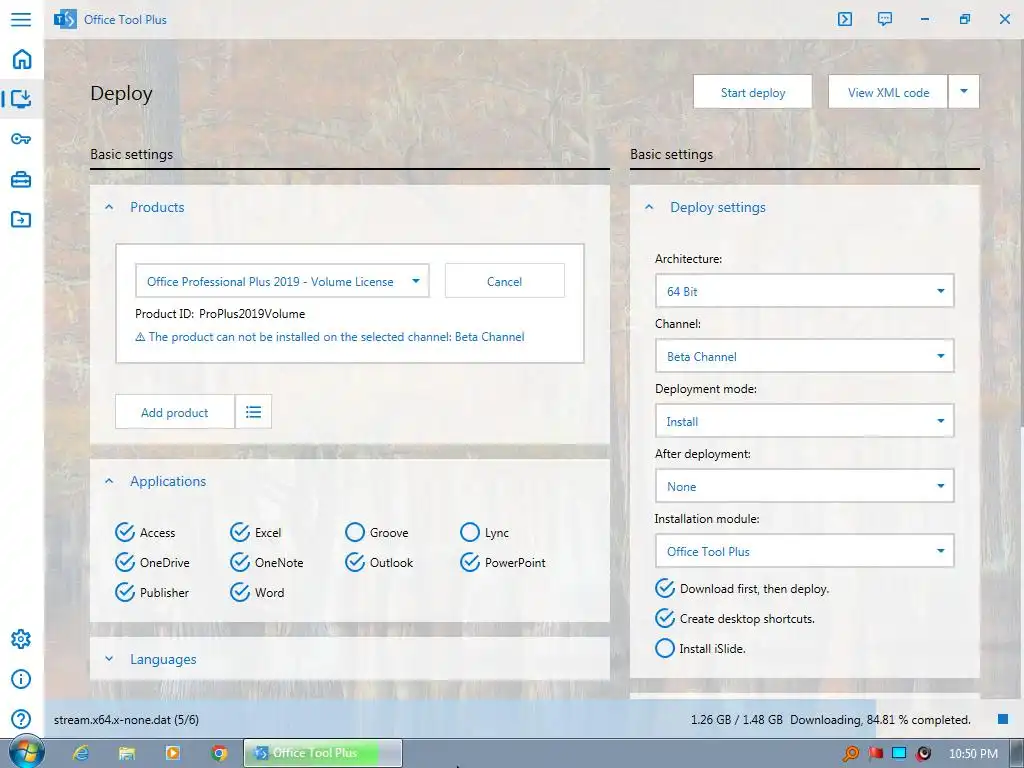The width and height of the screenshot is (1024, 768).
Task: Open the Activate key sidebar icon
Action: click(x=21, y=138)
